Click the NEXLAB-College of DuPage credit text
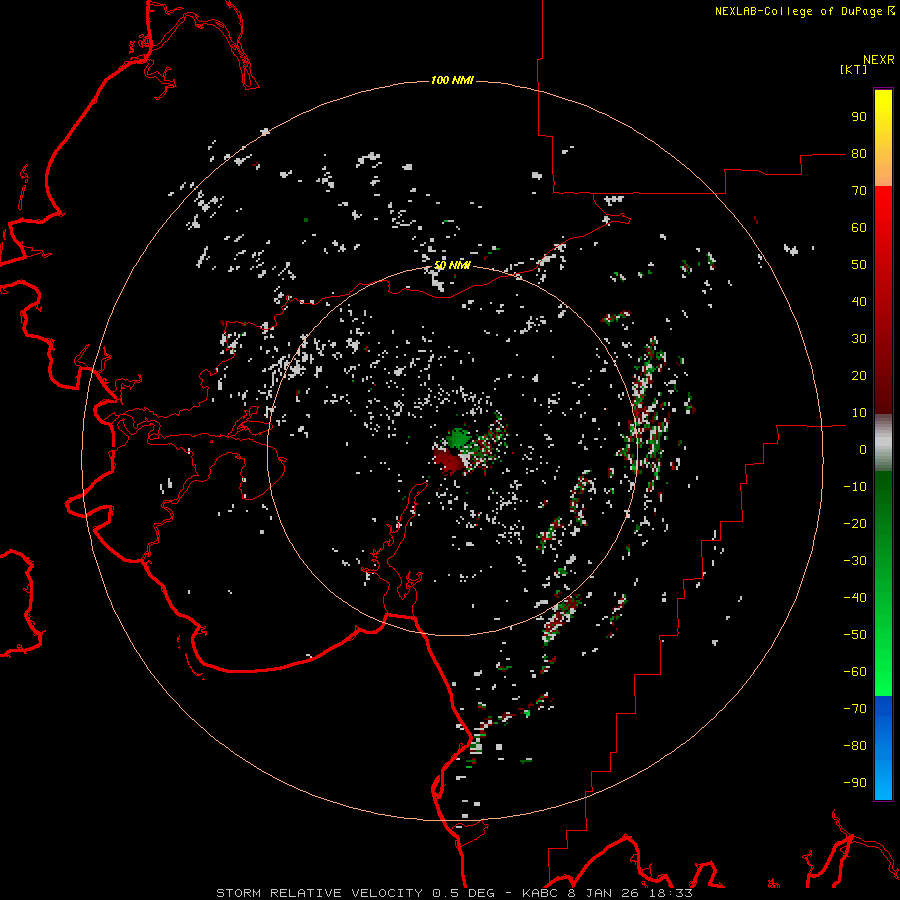900x900 pixels. (804, 11)
